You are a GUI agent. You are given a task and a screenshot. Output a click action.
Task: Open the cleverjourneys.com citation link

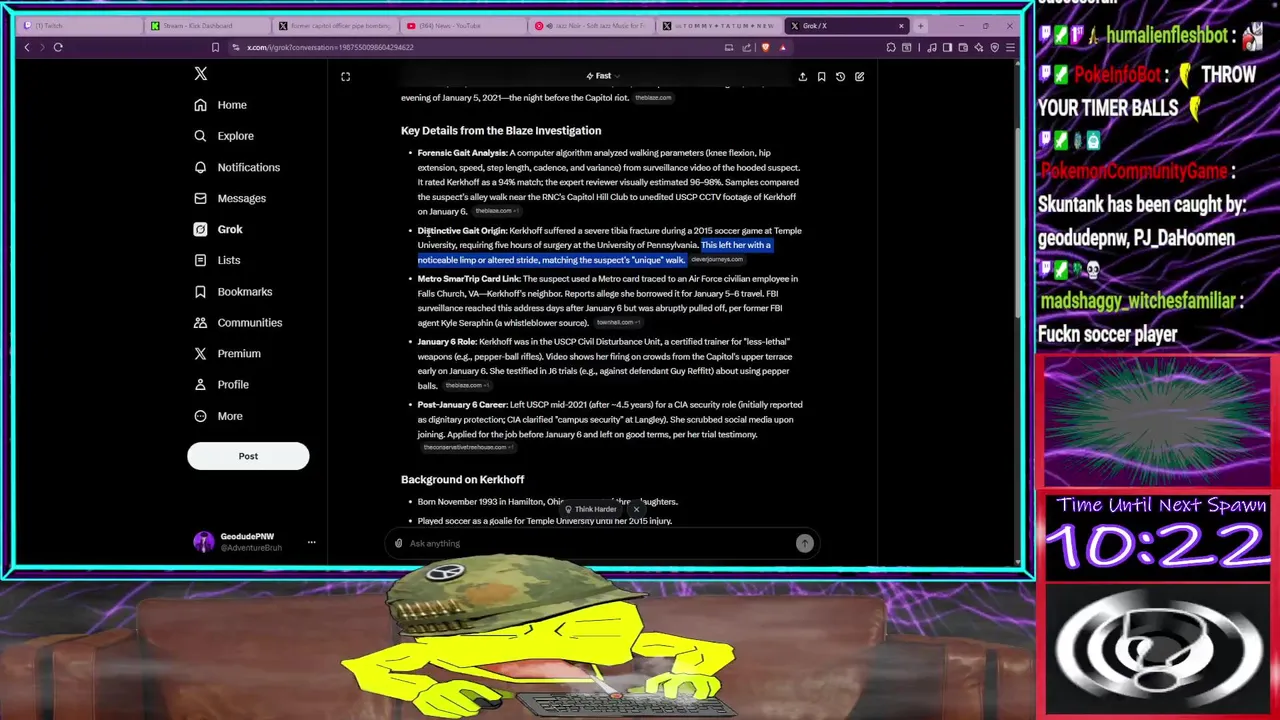(x=717, y=260)
